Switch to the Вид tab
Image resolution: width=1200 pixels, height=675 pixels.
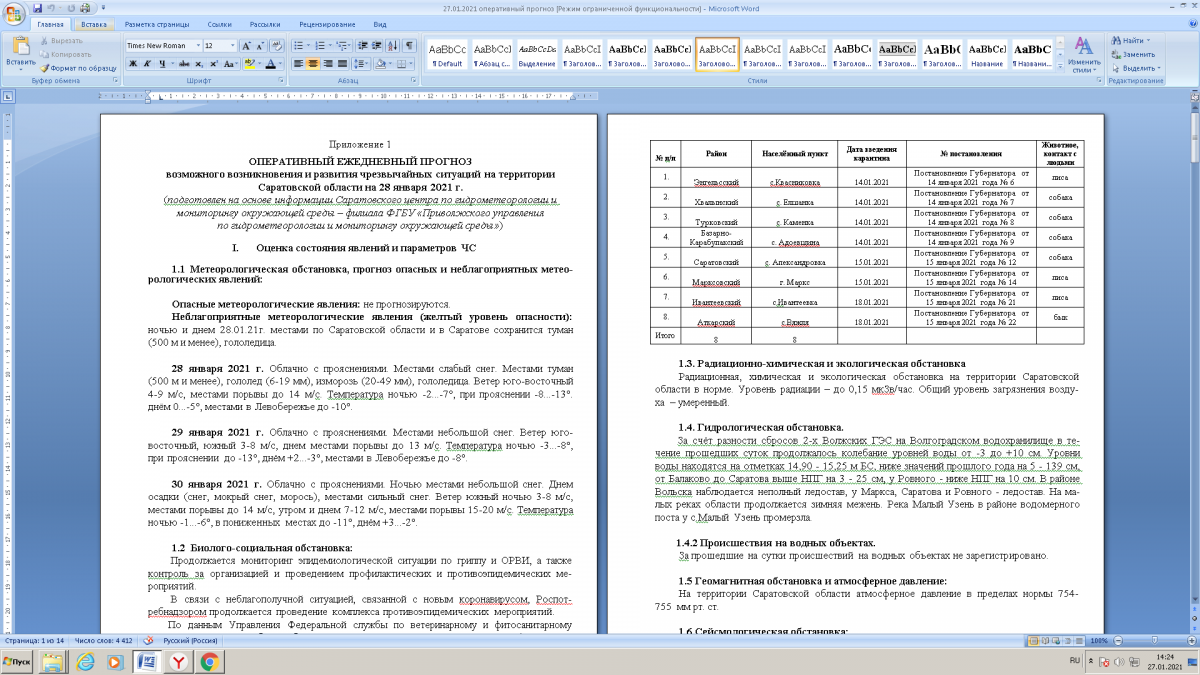tap(380, 23)
